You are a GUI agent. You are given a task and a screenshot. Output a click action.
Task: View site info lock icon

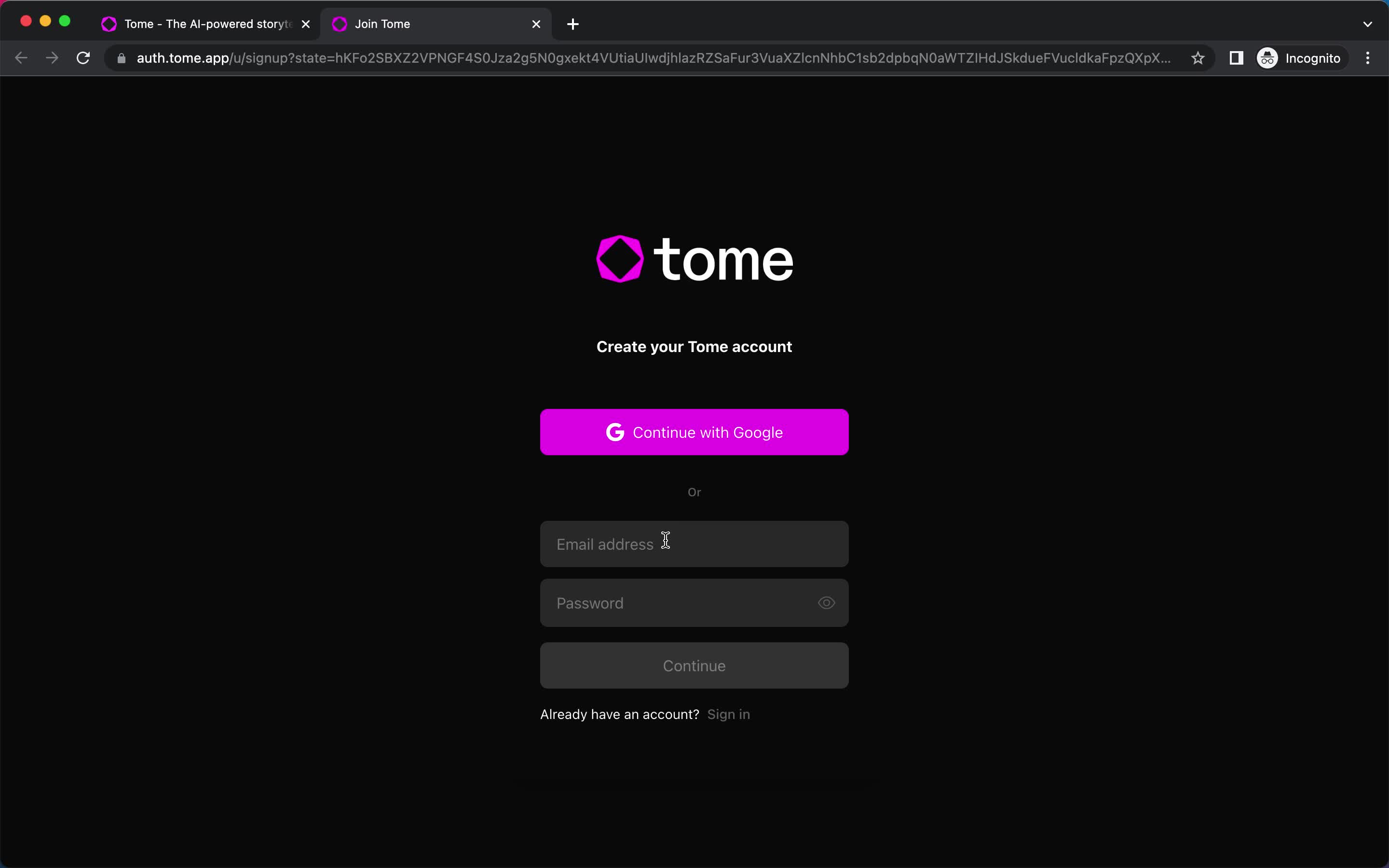(x=121, y=58)
